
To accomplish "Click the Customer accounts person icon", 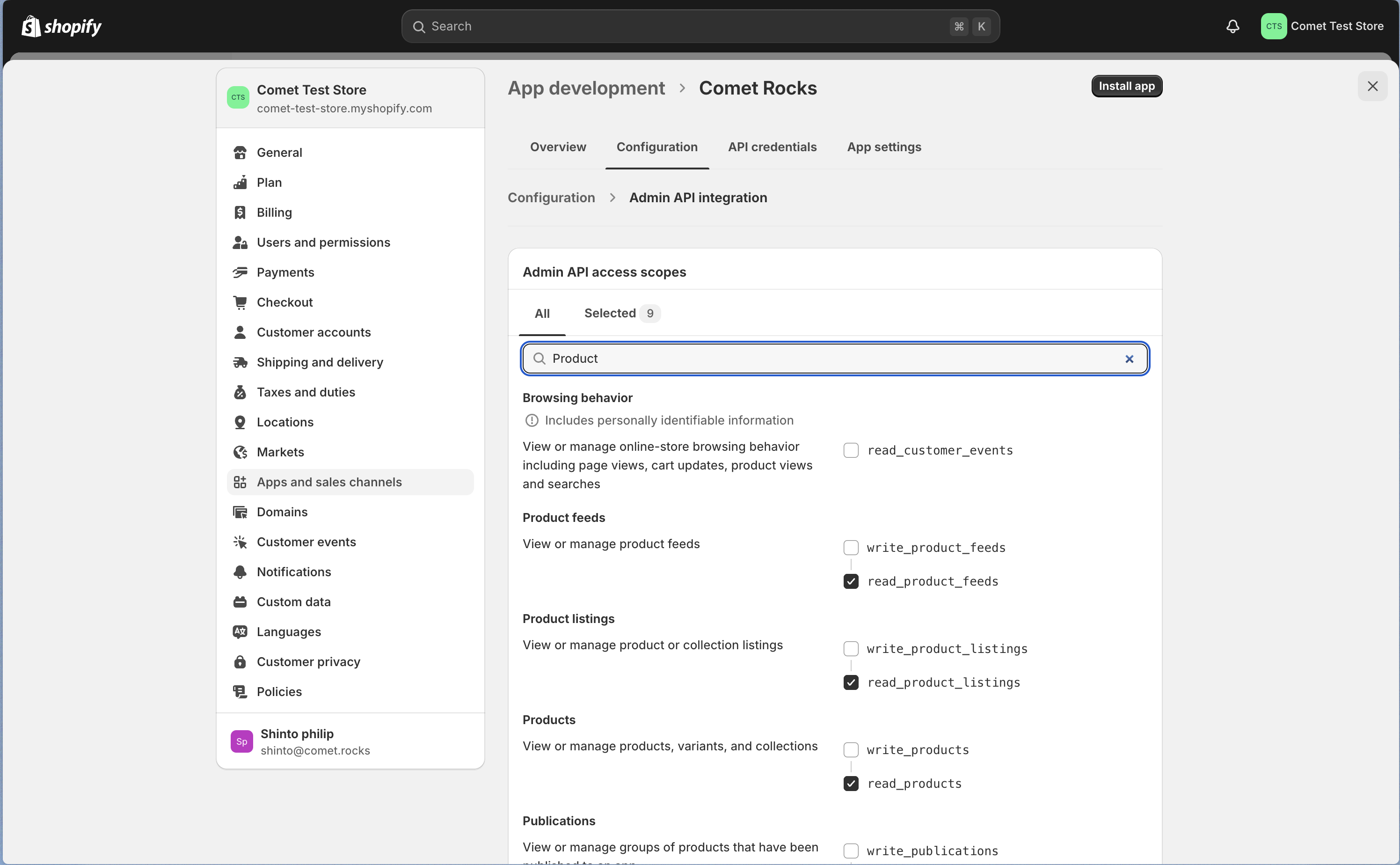I will pos(240,332).
